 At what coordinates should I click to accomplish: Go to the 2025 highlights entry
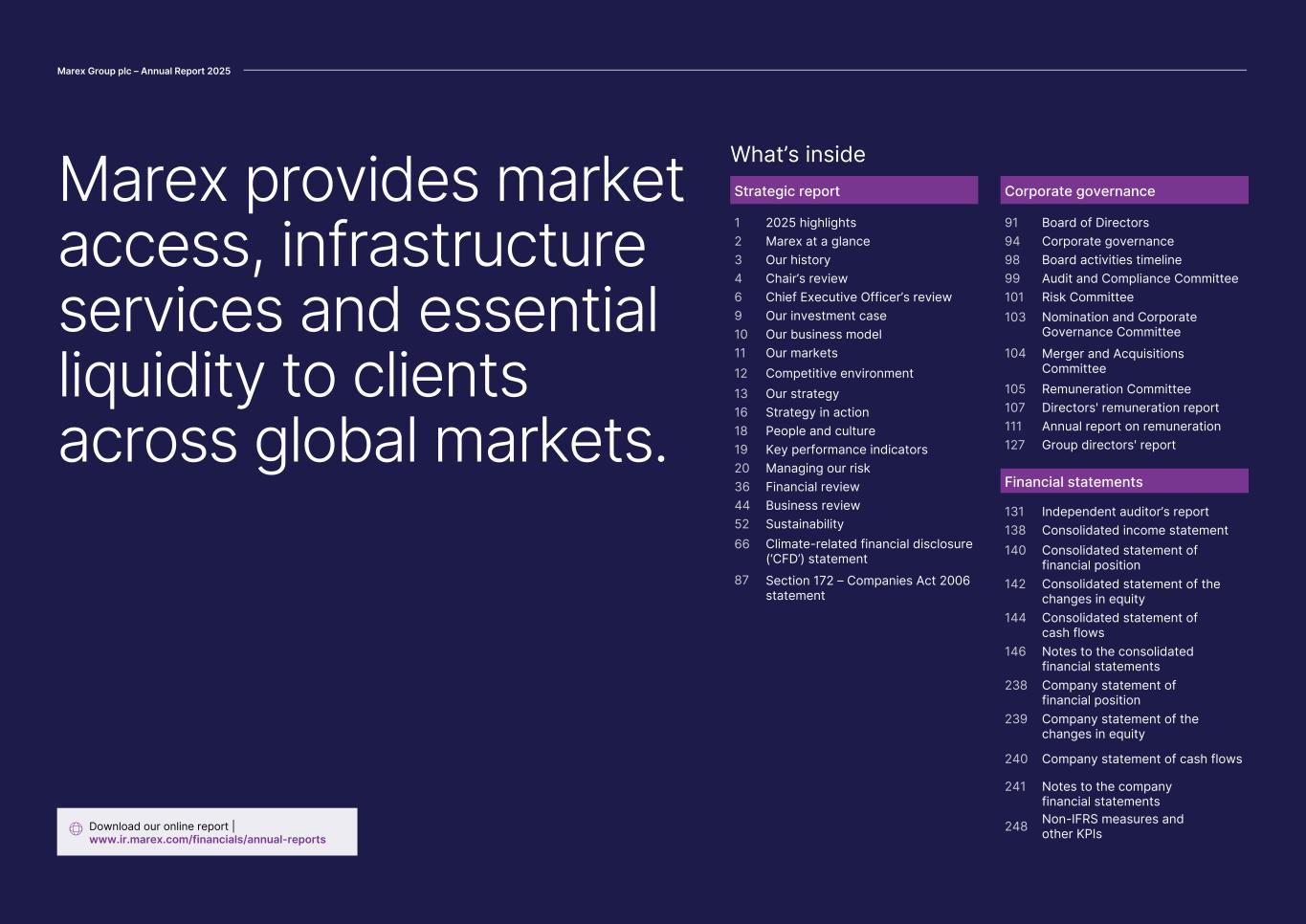[810, 223]
